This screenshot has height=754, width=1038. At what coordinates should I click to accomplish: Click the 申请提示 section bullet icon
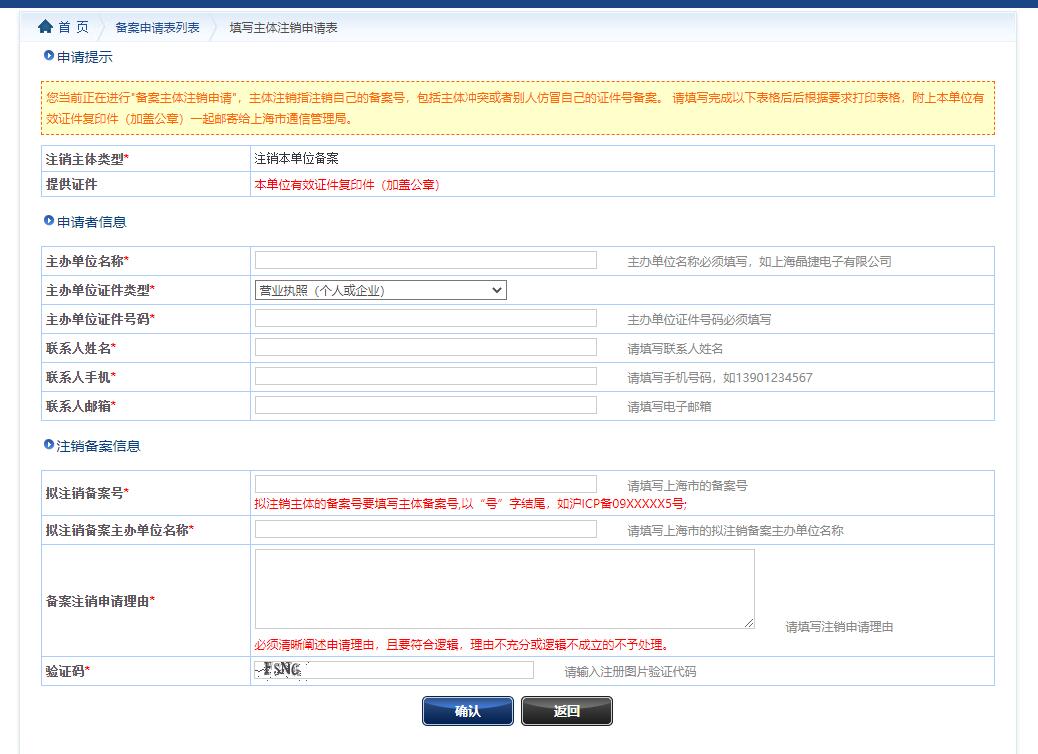click(48, 56)
